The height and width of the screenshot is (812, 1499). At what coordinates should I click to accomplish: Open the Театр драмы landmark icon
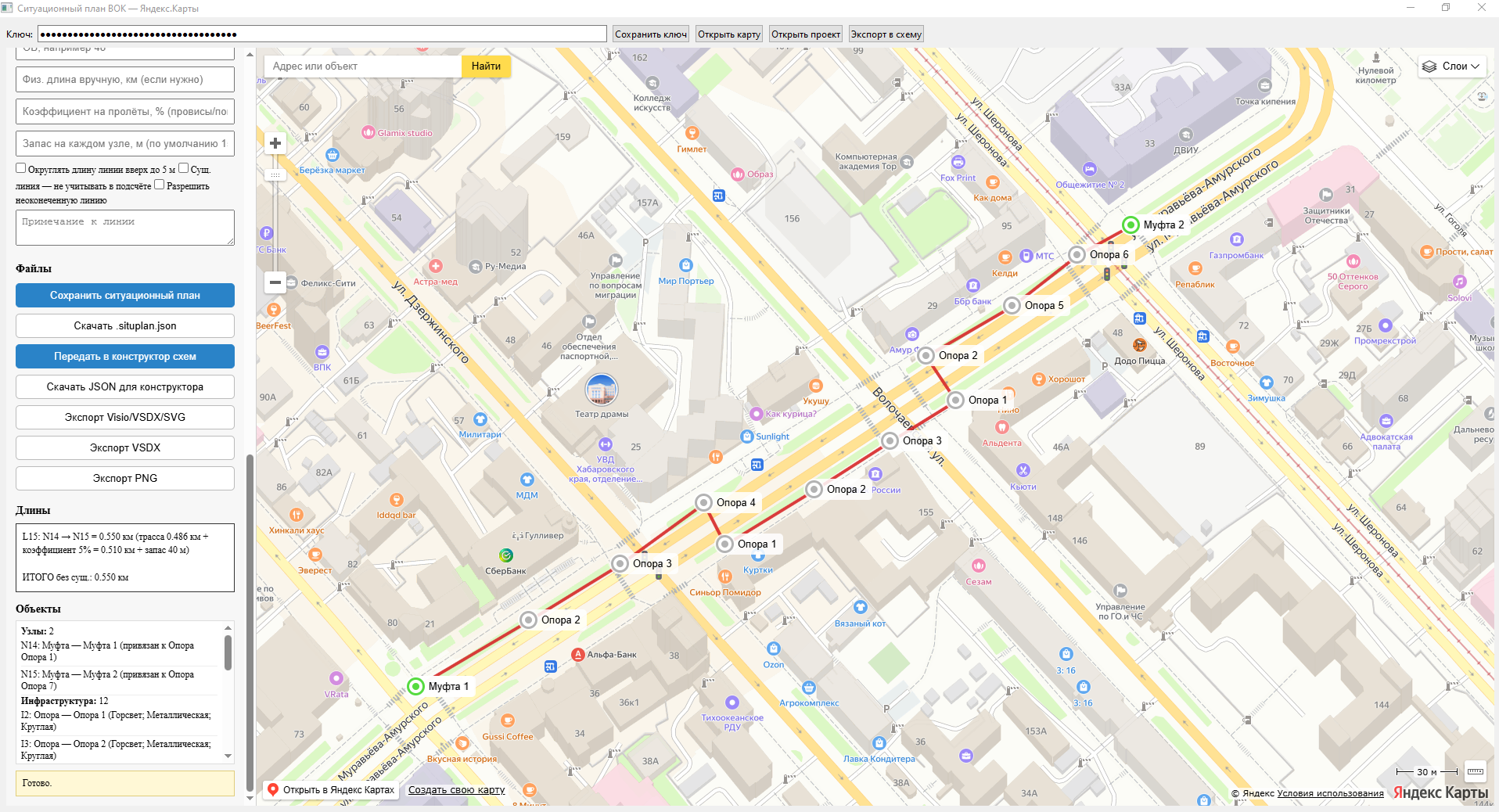602,390
